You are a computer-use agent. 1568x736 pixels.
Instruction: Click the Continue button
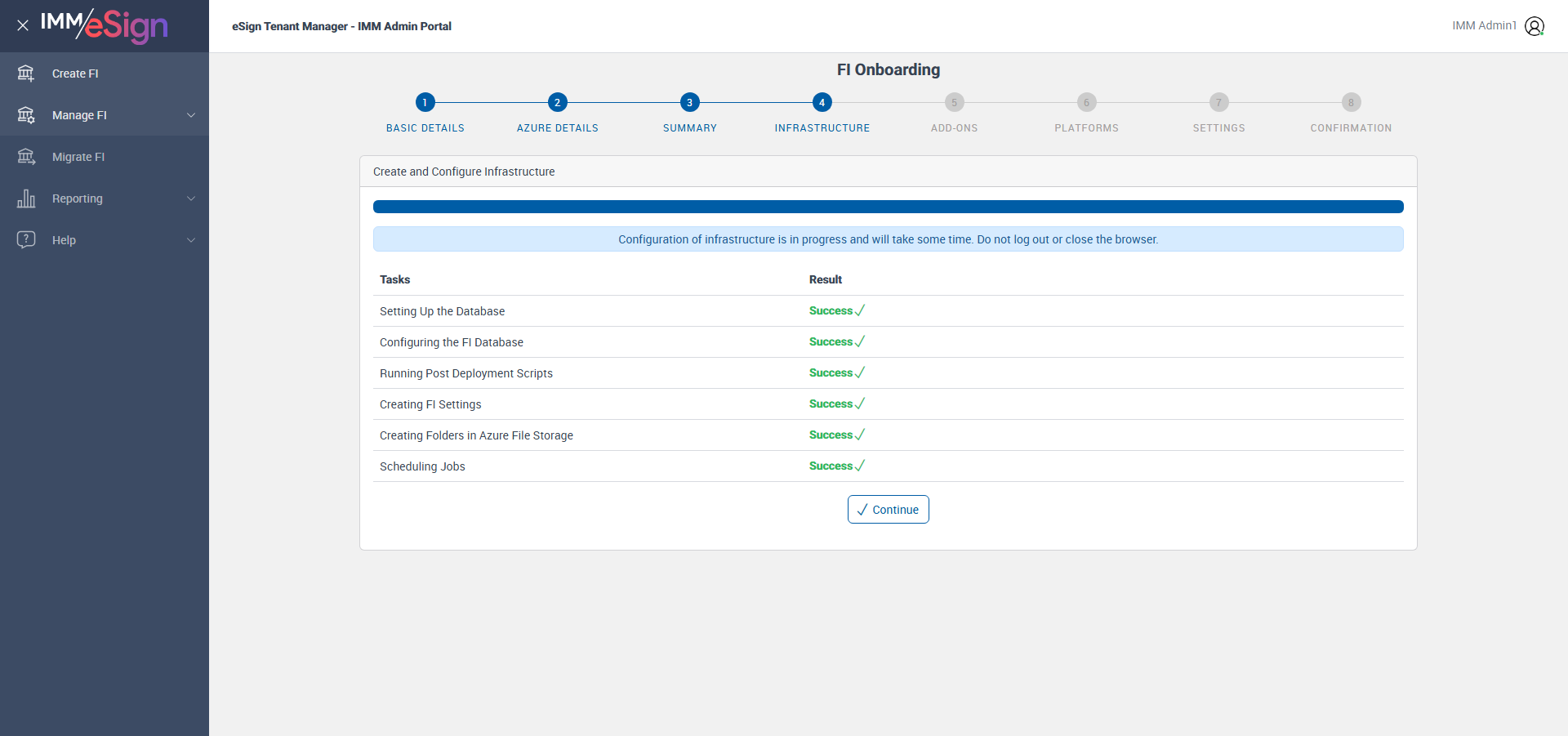[889, 510]
